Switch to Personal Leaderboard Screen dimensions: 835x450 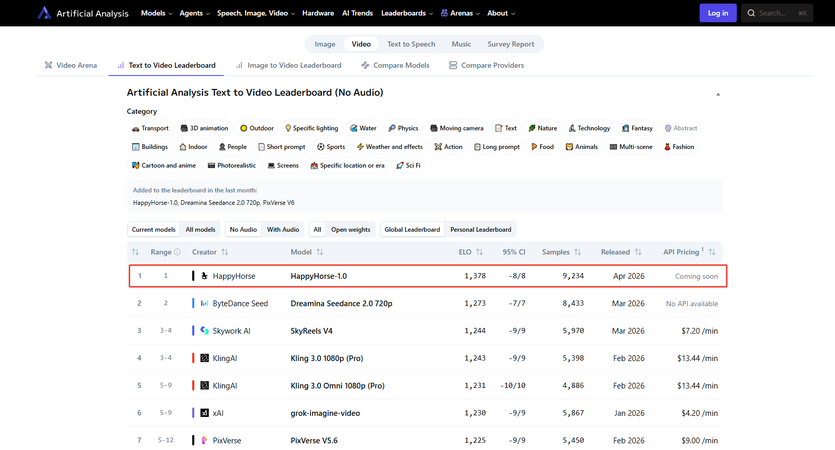pos(481,230)
